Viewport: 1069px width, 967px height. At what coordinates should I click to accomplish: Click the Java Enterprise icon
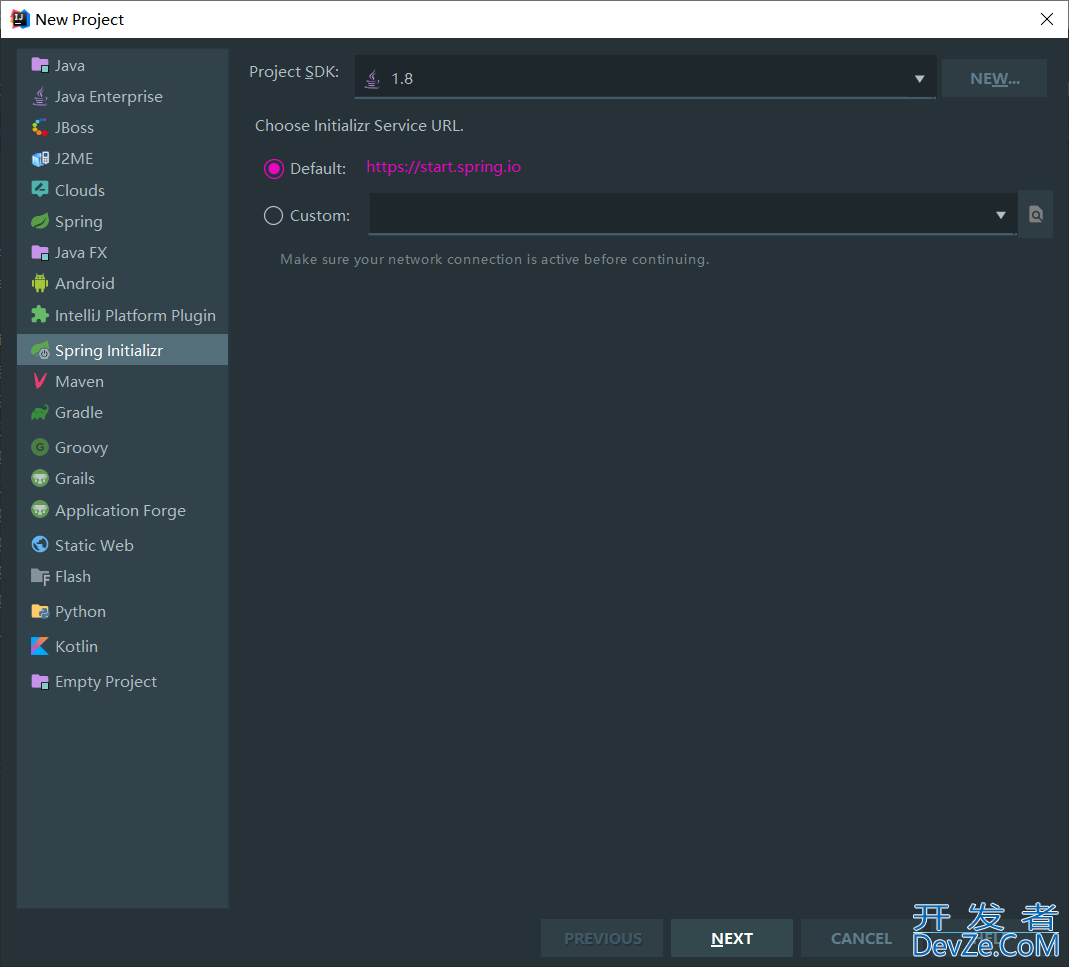coord(40,96)
